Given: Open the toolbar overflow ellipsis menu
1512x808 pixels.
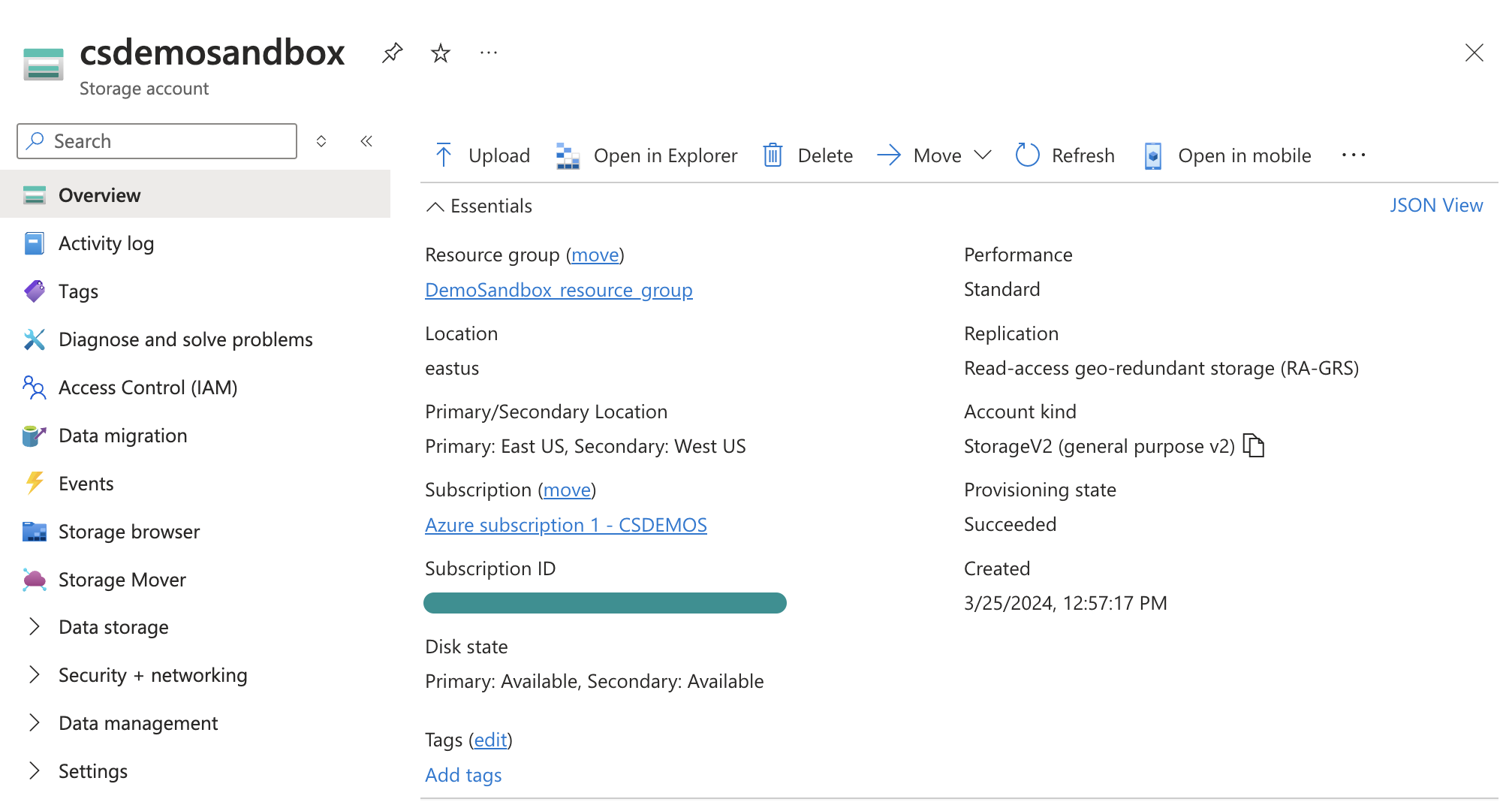Looking at the screenshot, I should point(1352,155).
